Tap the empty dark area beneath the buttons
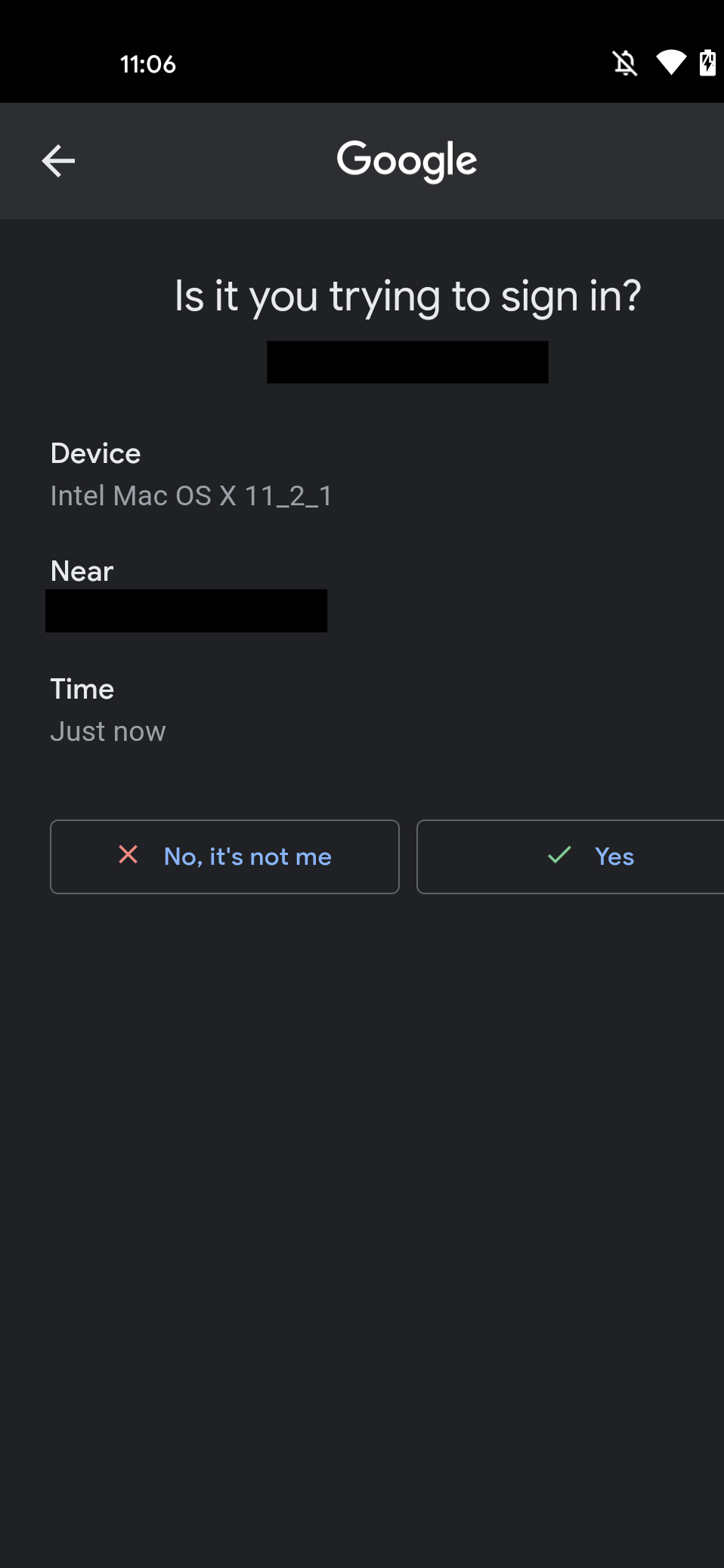The height and width of the screenshot is (1568, 724). (362, 1231)
